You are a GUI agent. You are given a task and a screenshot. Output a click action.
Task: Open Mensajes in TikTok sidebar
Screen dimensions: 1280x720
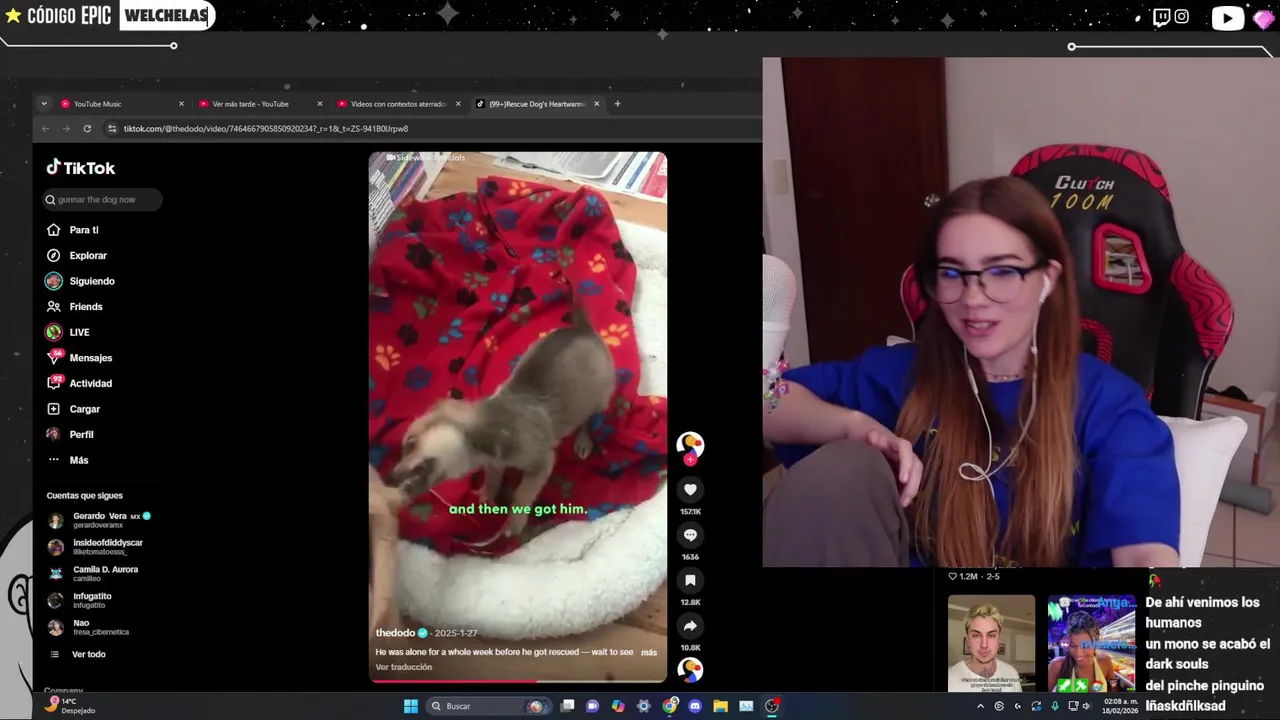[x=79, y=358]
